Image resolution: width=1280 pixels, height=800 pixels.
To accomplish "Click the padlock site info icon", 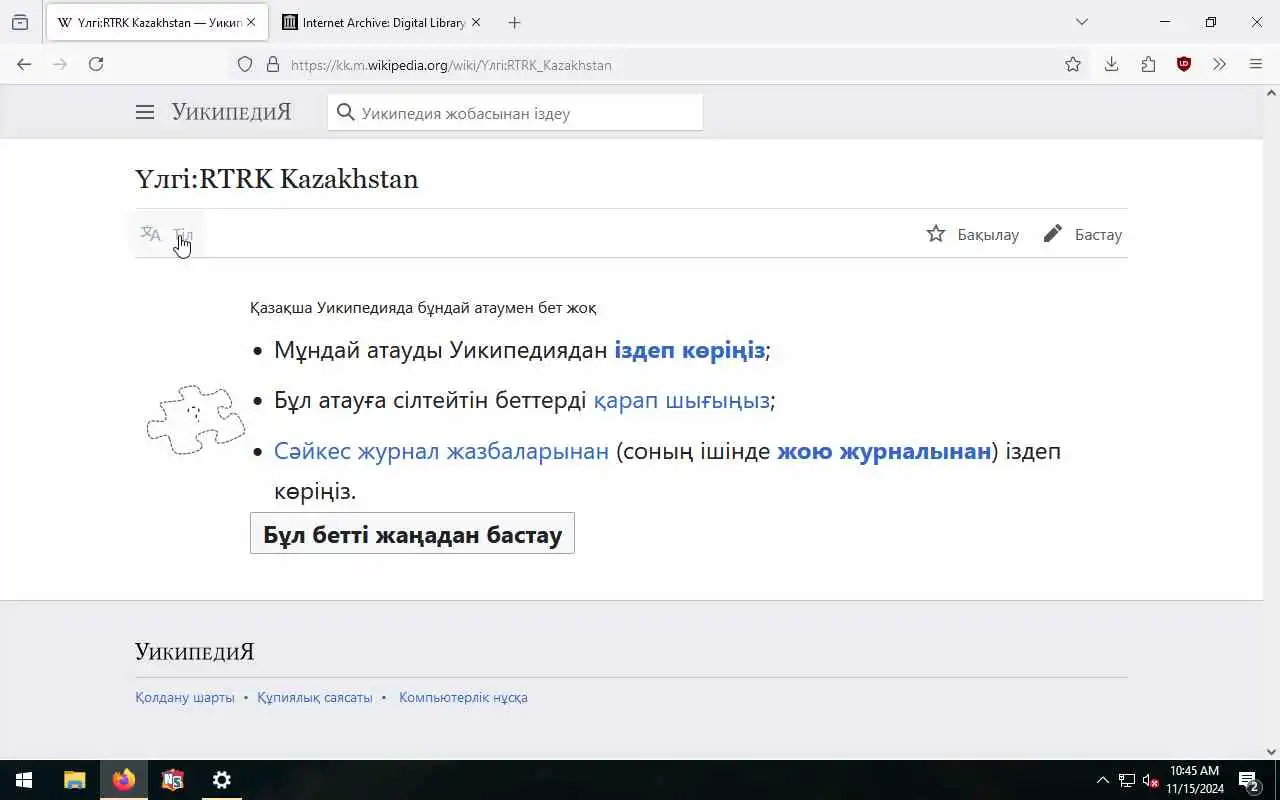I will pos(272,65).
